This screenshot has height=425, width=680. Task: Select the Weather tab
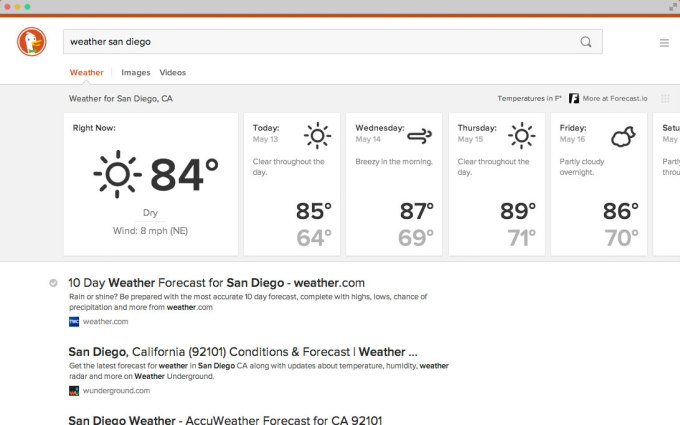click(x=86, y=73)
